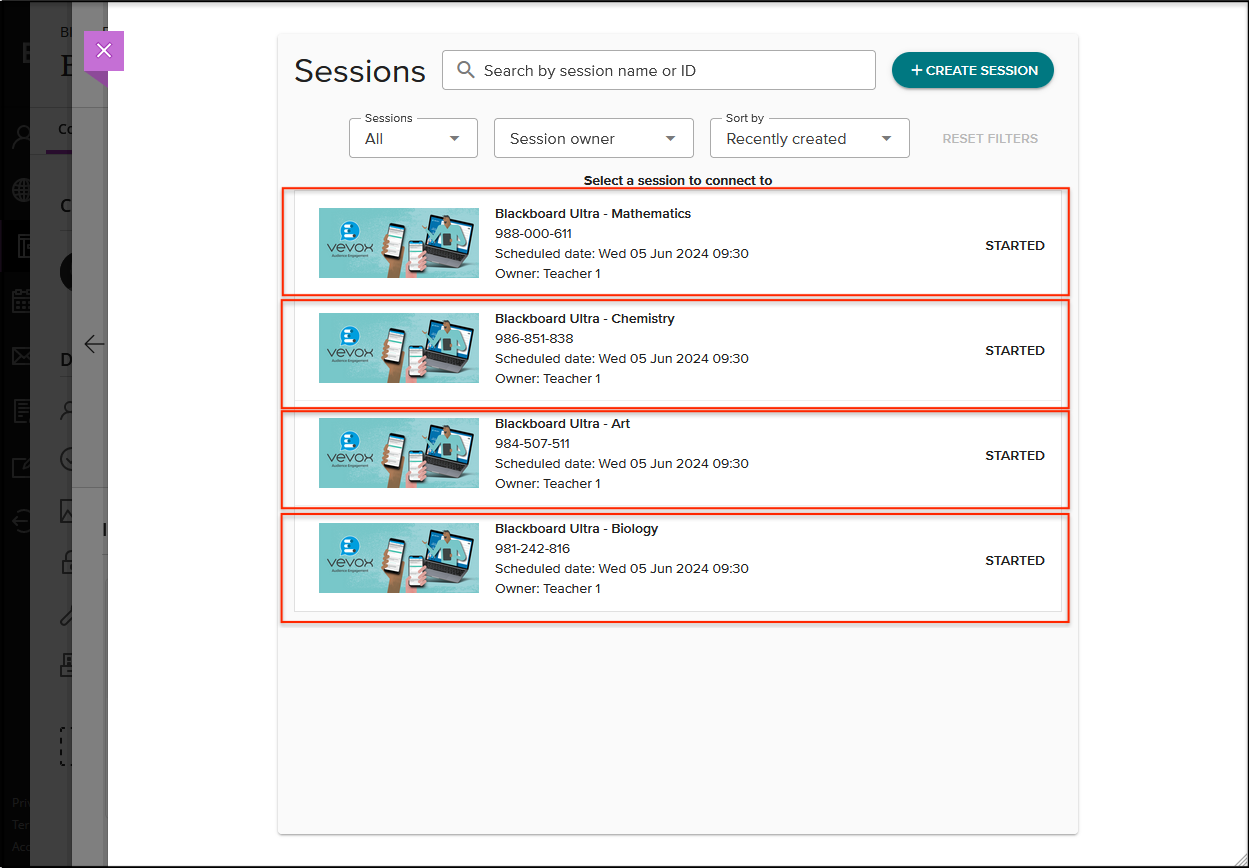Image resolution: width=1249 pixels, height=868 pixels.
Task: Select the Blackboard Ultra - Chemistry session
Action: click(675, 348)
